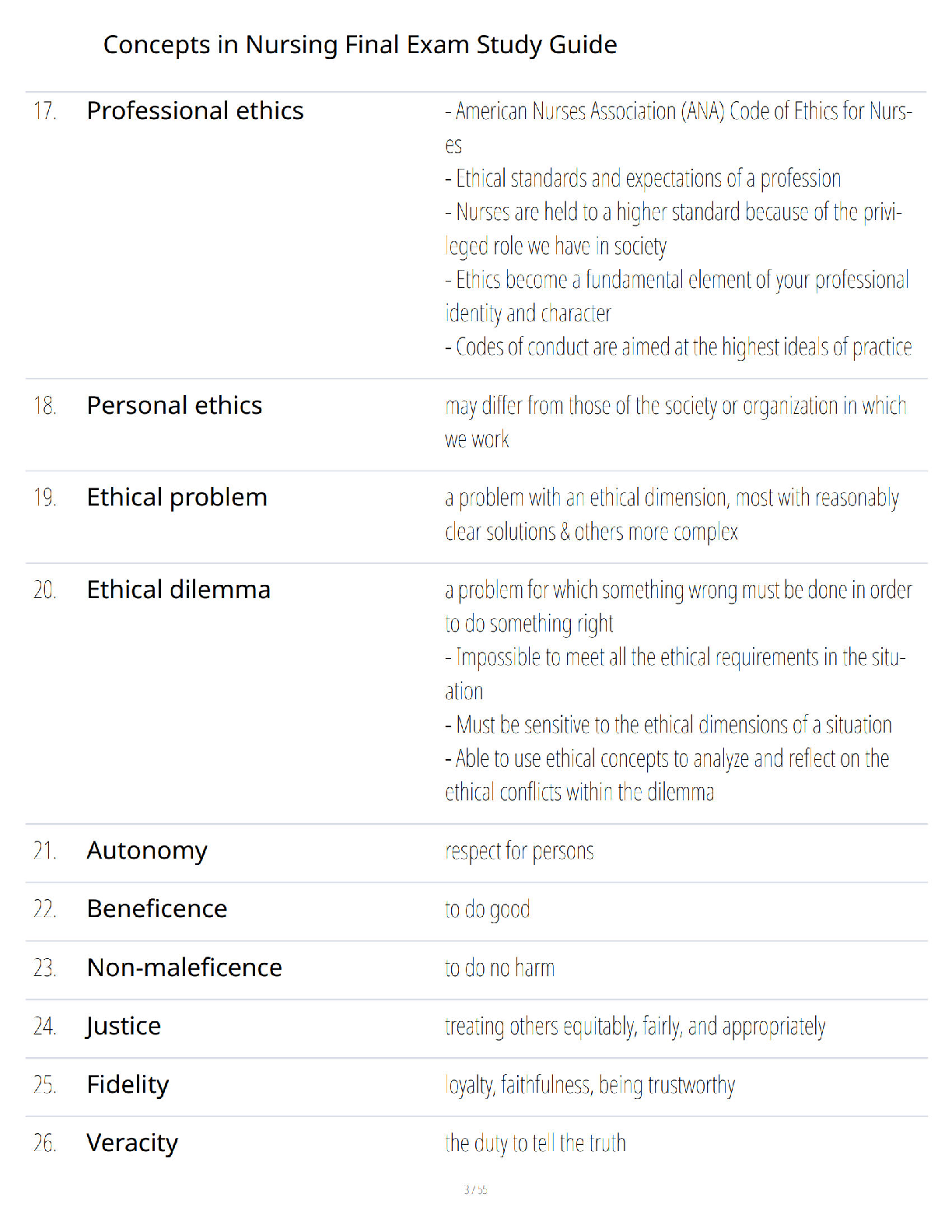Click the 'Justice' term

click(123, 1027)
